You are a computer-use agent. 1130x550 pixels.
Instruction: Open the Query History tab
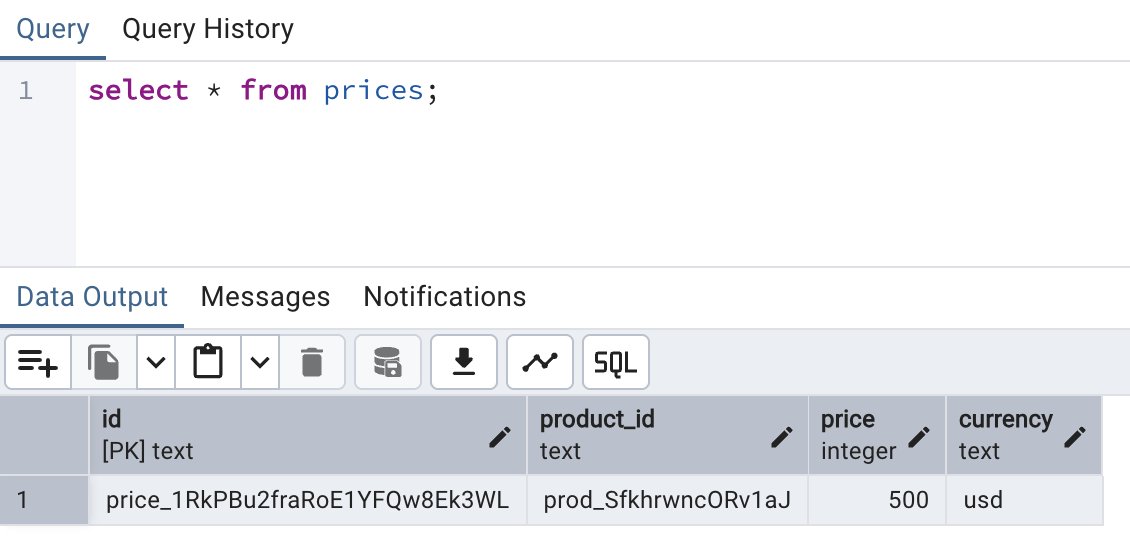208,30
